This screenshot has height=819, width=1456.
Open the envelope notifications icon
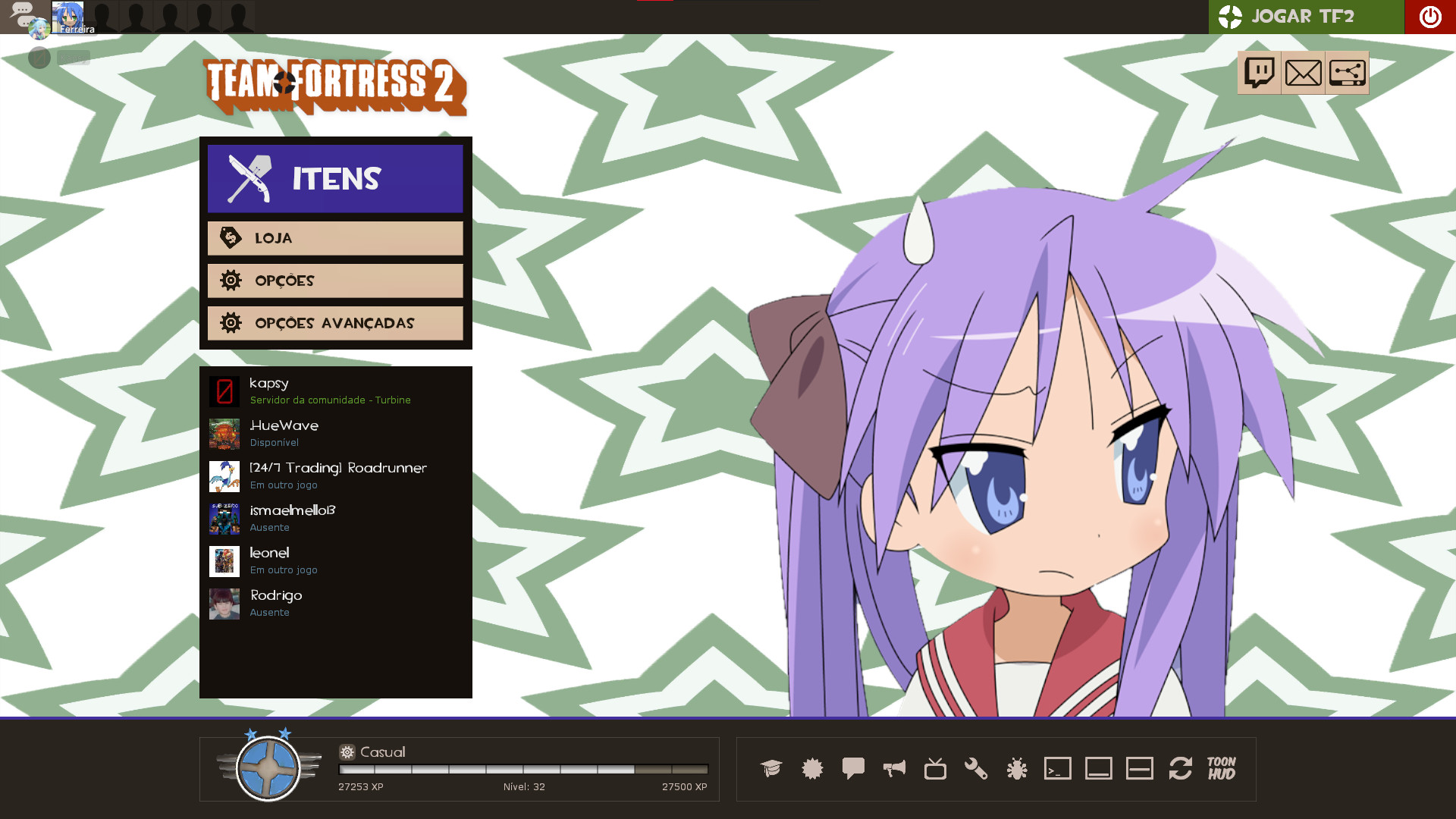[1304, 73]
